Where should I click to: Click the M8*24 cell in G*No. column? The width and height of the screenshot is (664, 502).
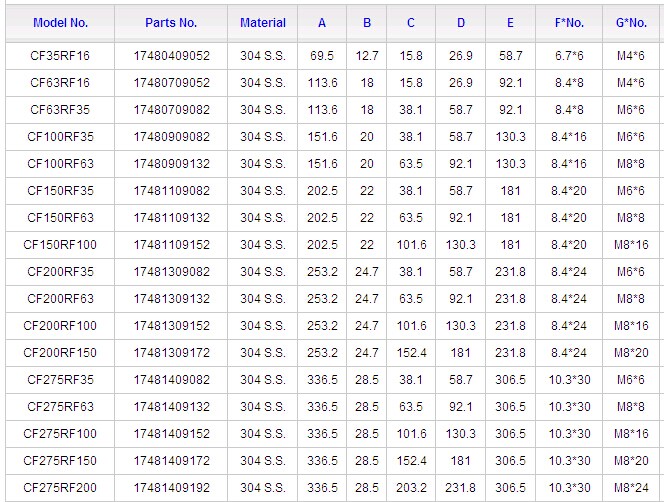pyautogui.click(x=632, y=488)
